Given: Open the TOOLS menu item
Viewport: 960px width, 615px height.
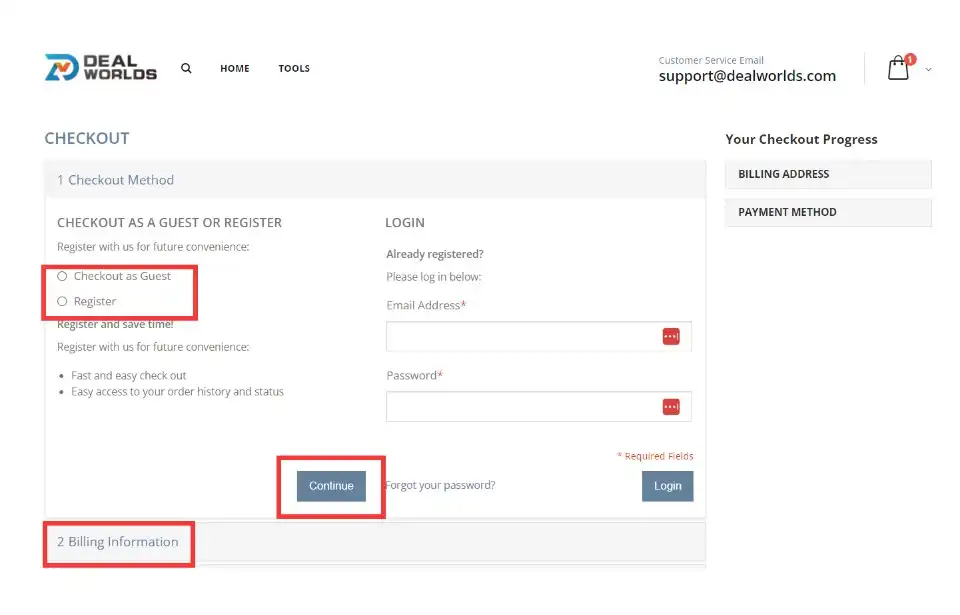Looking at the screenshot, I should 294,69.
